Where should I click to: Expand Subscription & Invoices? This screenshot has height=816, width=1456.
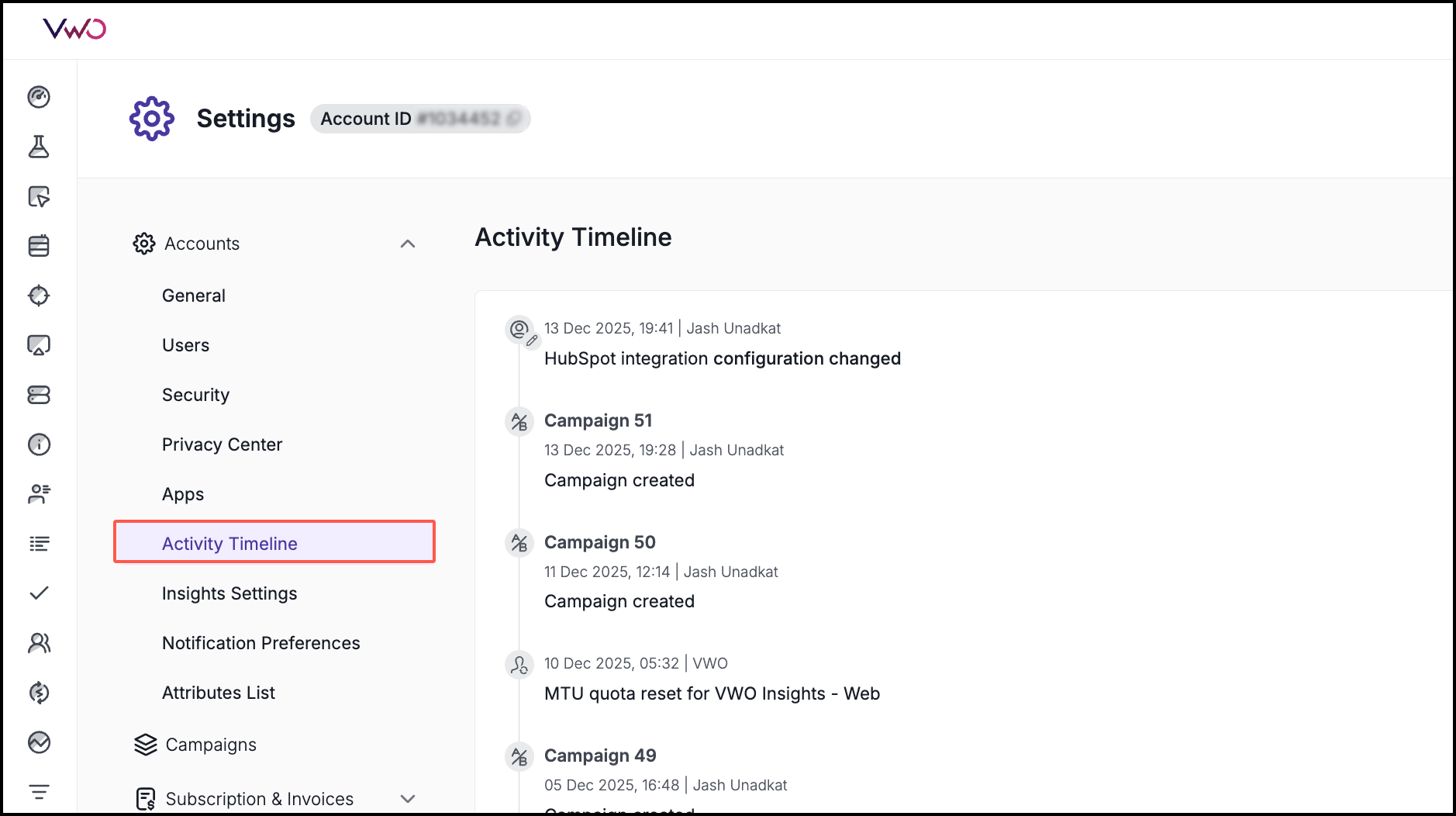pyautogui.click(x=408, y=798)
